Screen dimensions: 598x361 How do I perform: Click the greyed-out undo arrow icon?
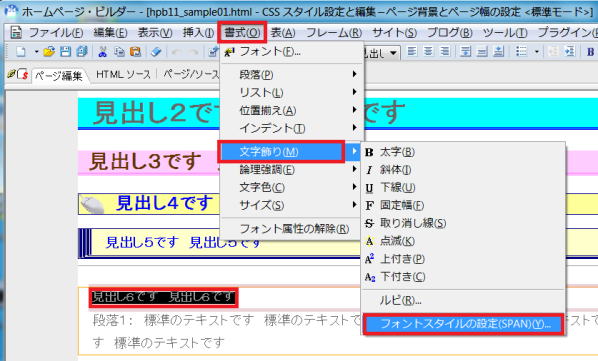(176, 51)
